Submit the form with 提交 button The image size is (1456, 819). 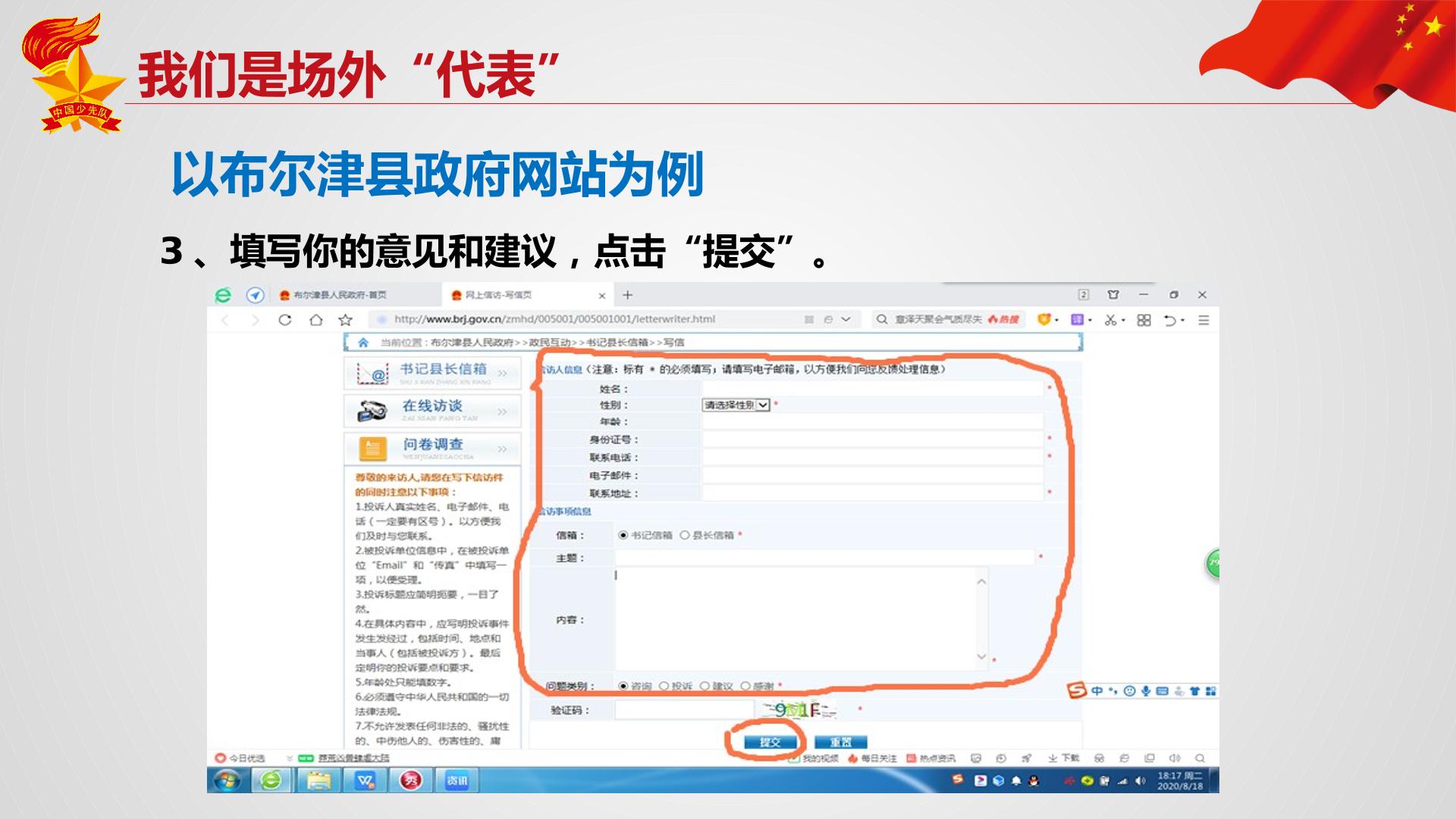point(770,742)
